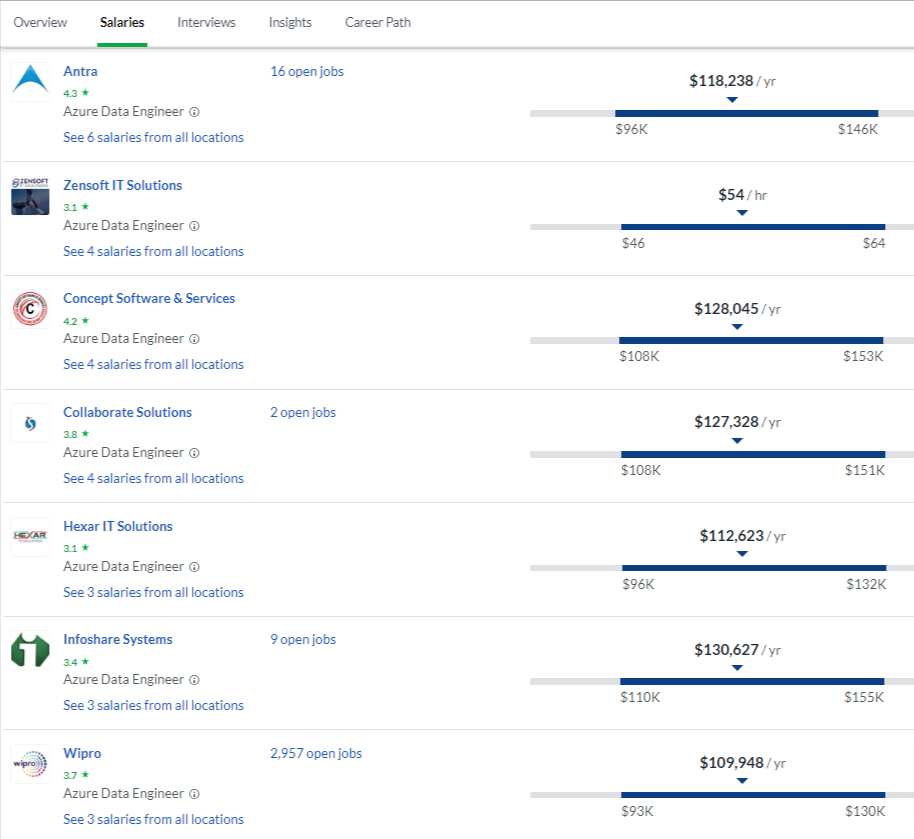Click the Collaborate Solutions logo

coord(30,423)
